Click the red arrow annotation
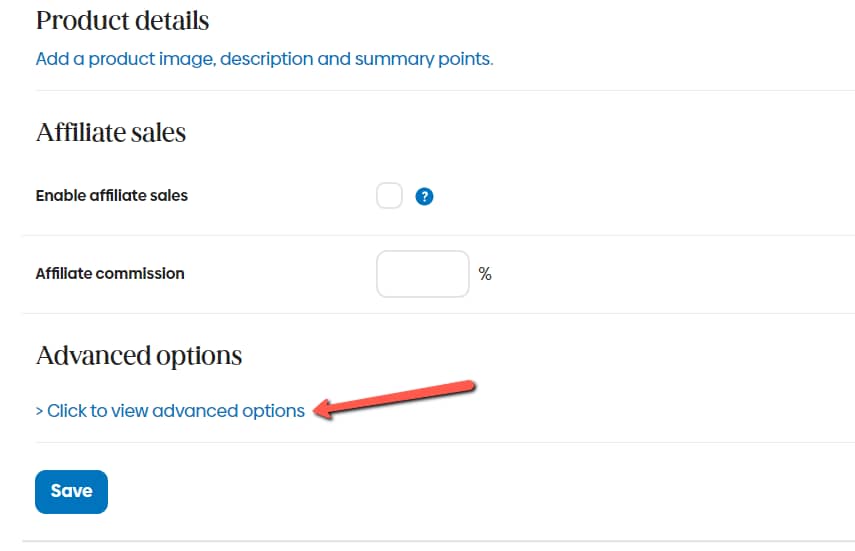Viewport: 855px width, 551px height. click(x=395, y=399)
